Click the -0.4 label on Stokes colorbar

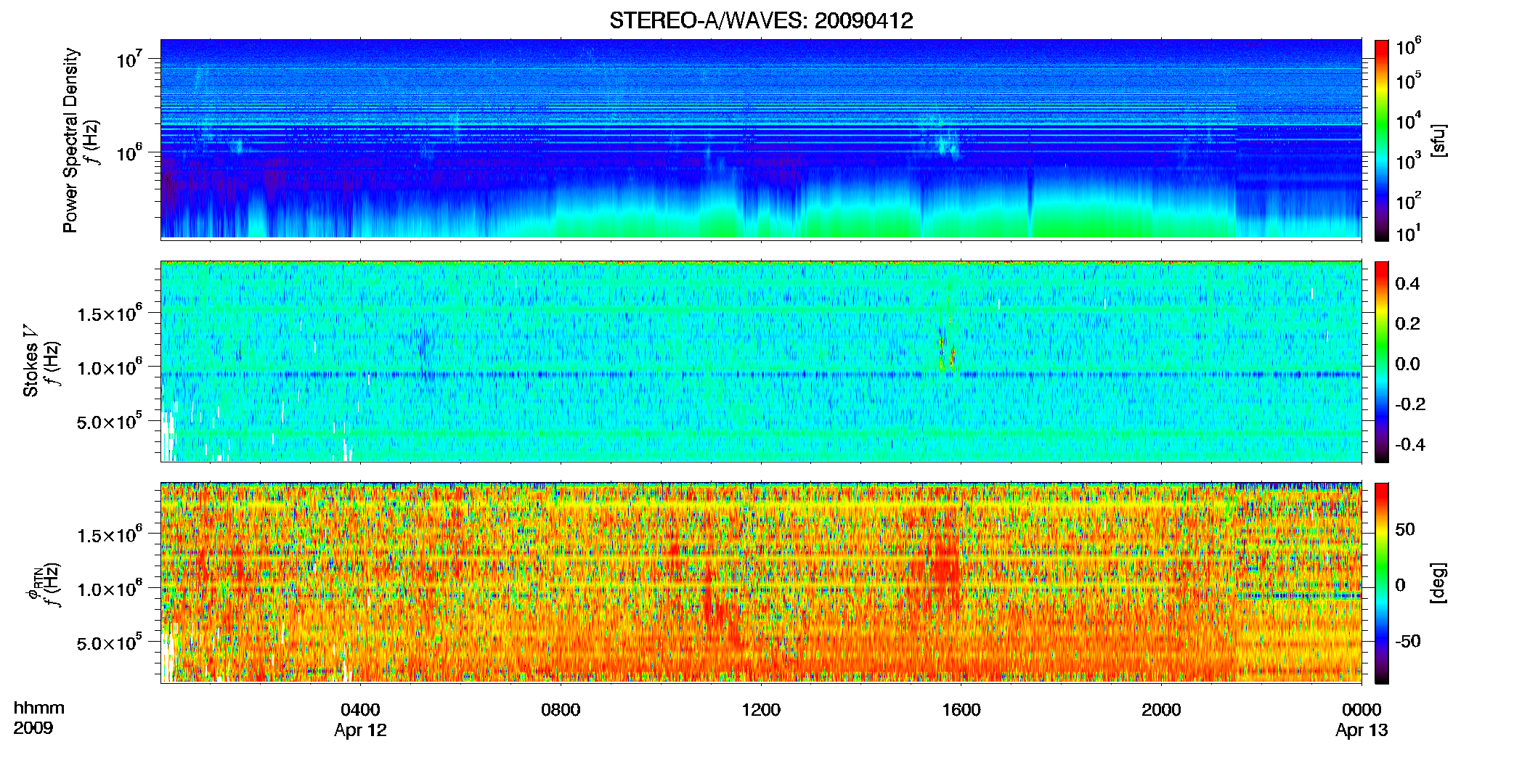pos(1410,445)
